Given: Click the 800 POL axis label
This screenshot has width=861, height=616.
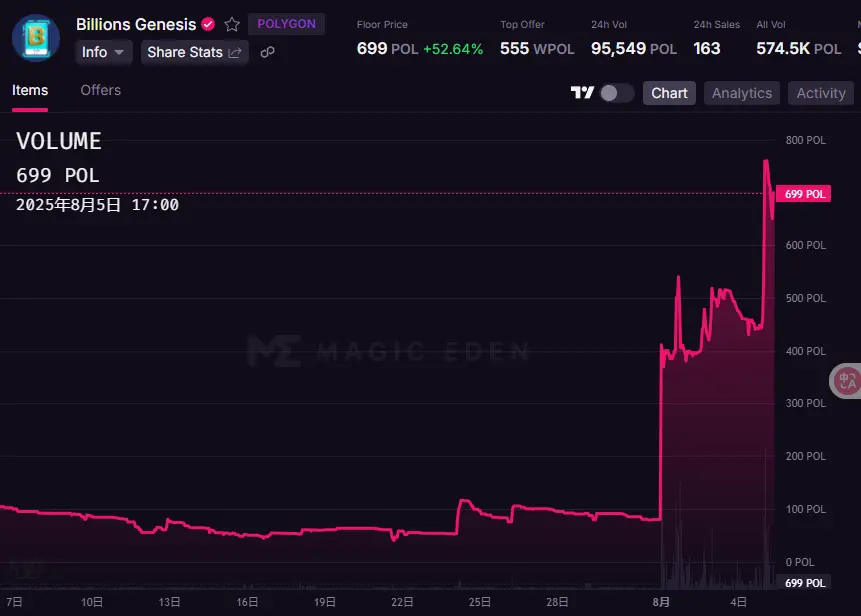Looking at the screenshot, I should tap(806, 141).
